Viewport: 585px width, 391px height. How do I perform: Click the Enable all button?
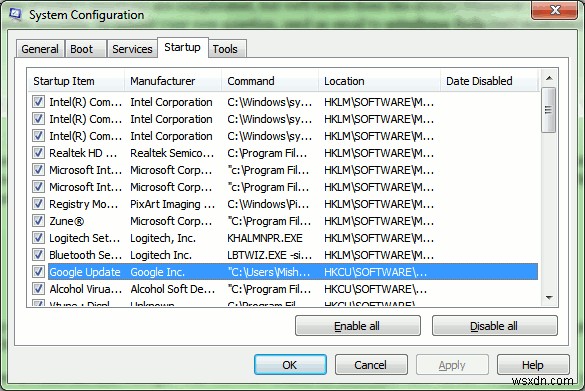click(357, 326)
